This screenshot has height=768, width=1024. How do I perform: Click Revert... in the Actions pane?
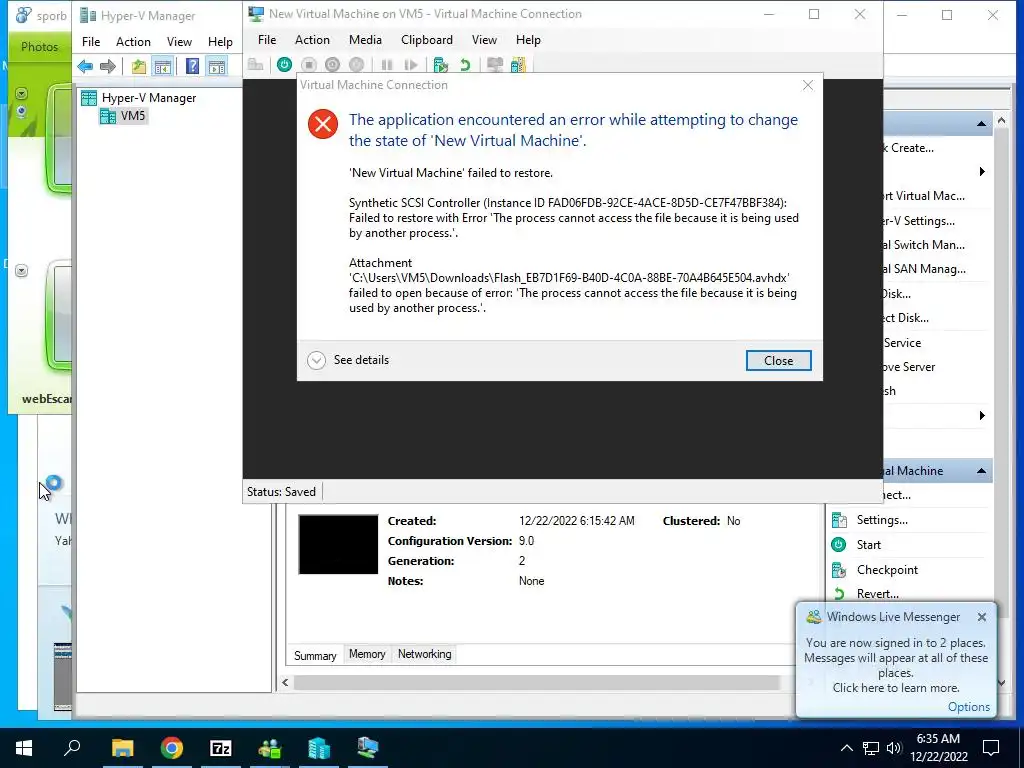coord(877,594)
